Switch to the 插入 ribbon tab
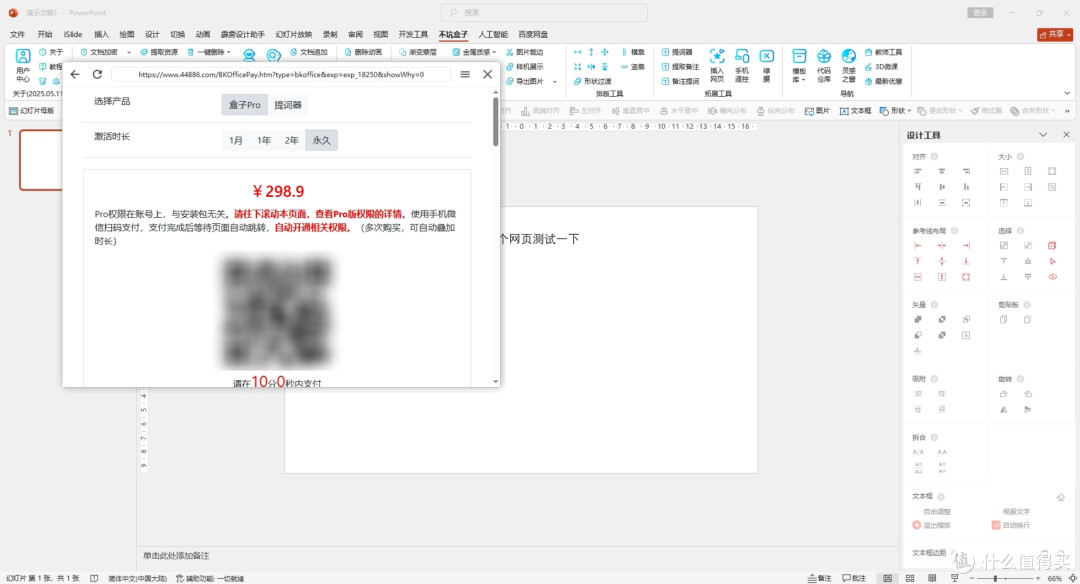Image resolution: width=1080 pixels, height=584 pixels. [101, 34]
